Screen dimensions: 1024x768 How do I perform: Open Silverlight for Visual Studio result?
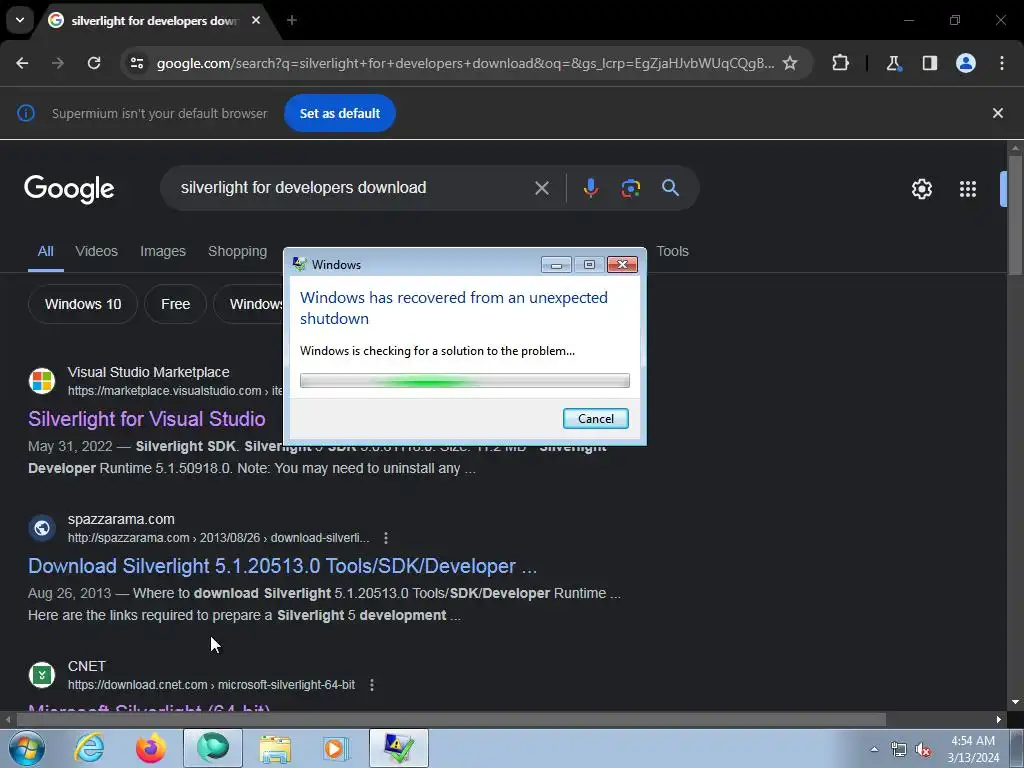pyautogui.click(x=147, y=419)
